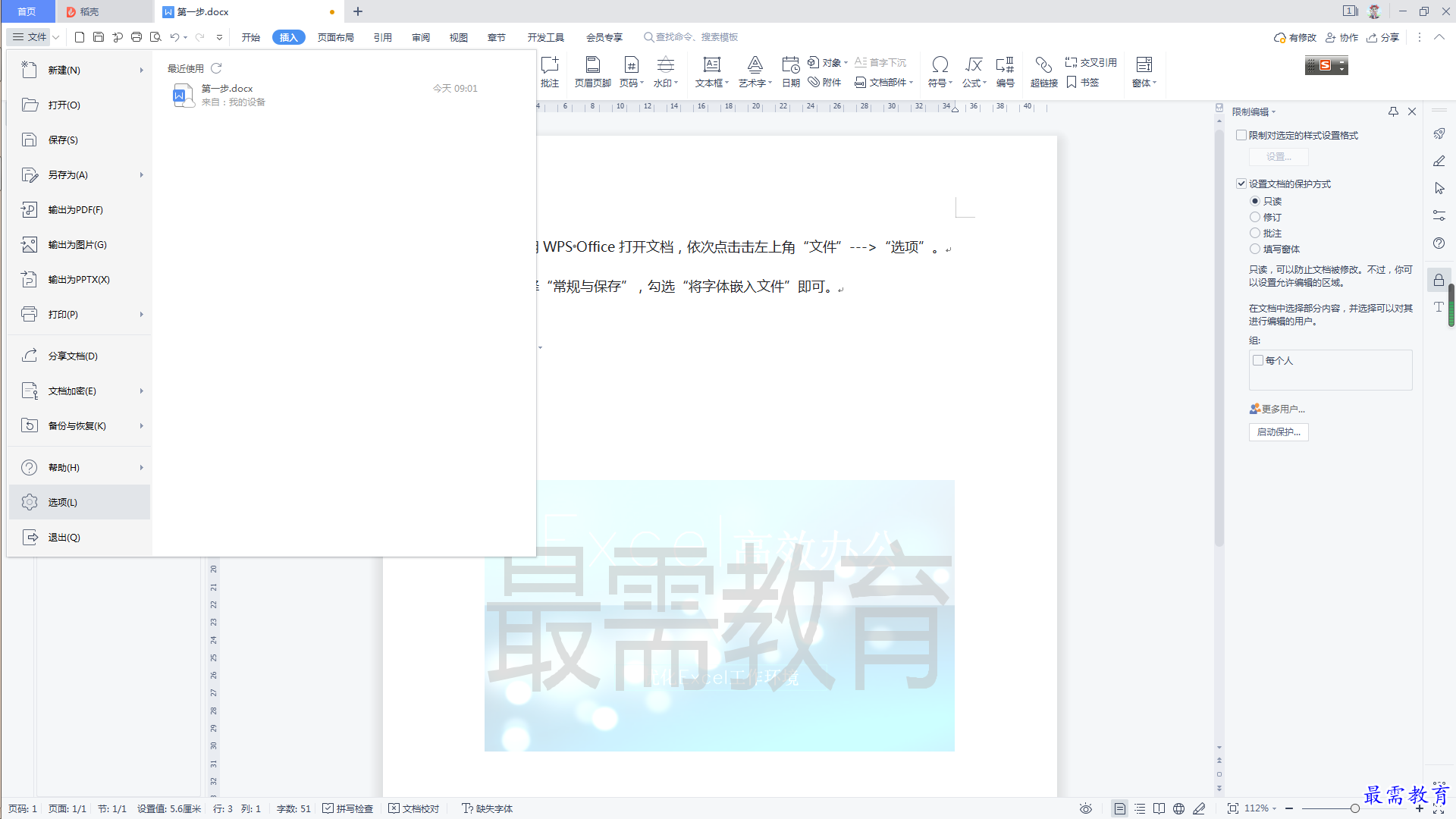This screenshot has height=819, width=1456.
Task: Click the 日期 date icon
Action: [x=790, y=71]
